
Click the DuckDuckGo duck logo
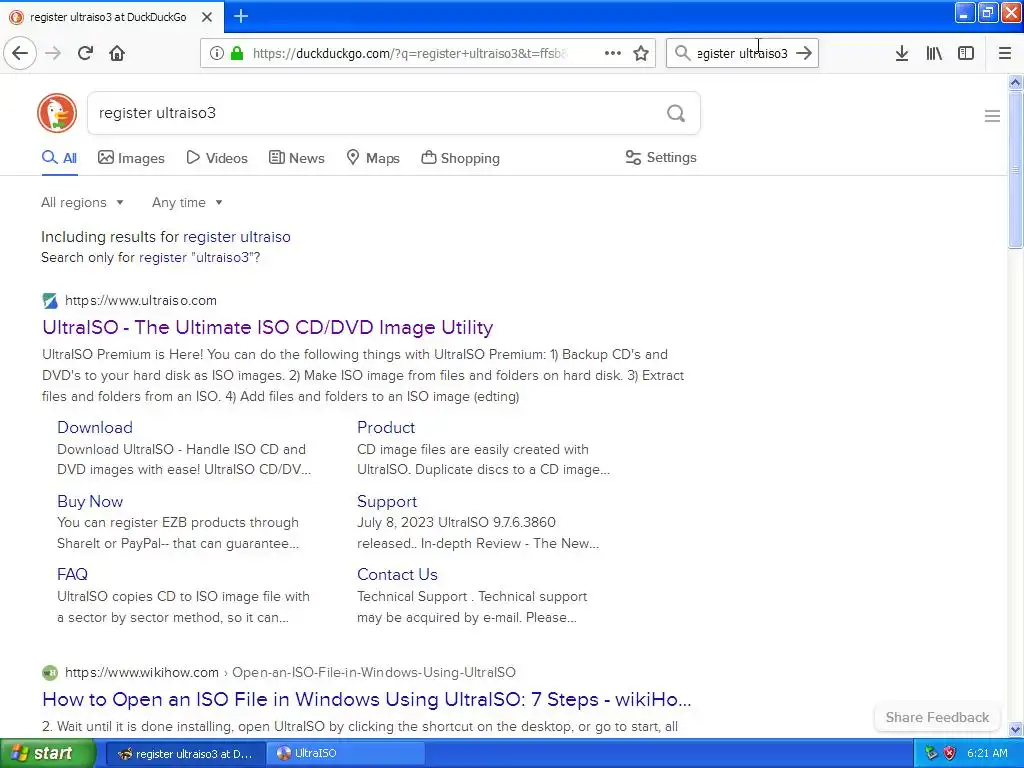coord(57,113)
